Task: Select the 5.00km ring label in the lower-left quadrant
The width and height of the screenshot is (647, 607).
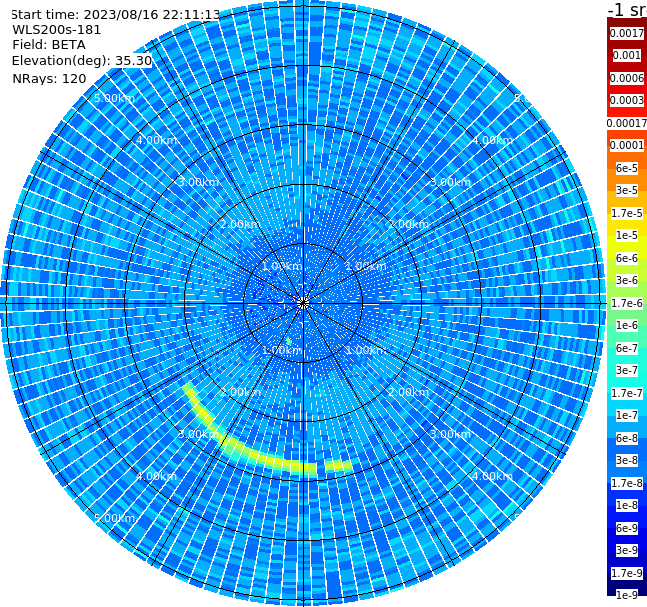Action: pyautogui.click(x=114, y=518)
